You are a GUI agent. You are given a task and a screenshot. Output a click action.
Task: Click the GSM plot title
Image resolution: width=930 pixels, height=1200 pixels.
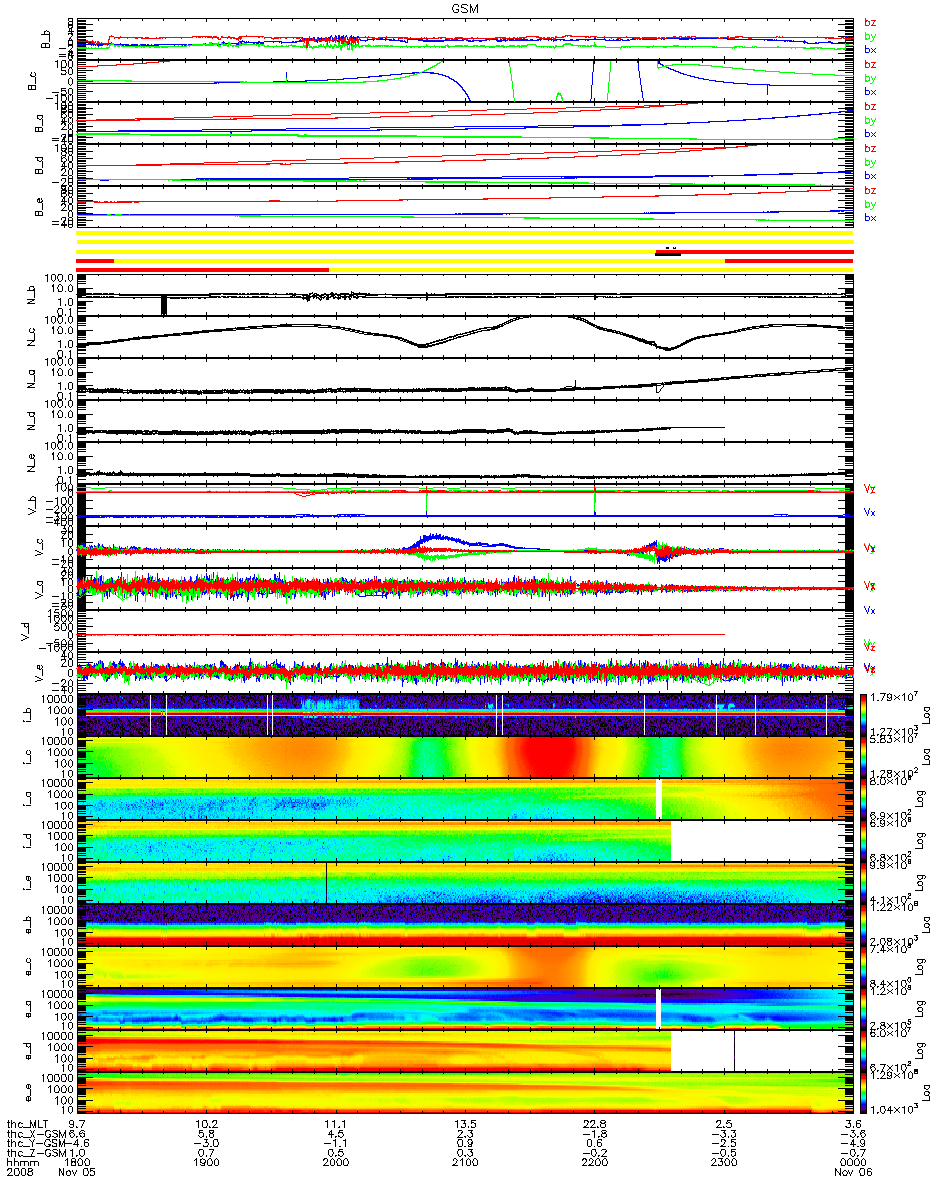pos(465,7)
